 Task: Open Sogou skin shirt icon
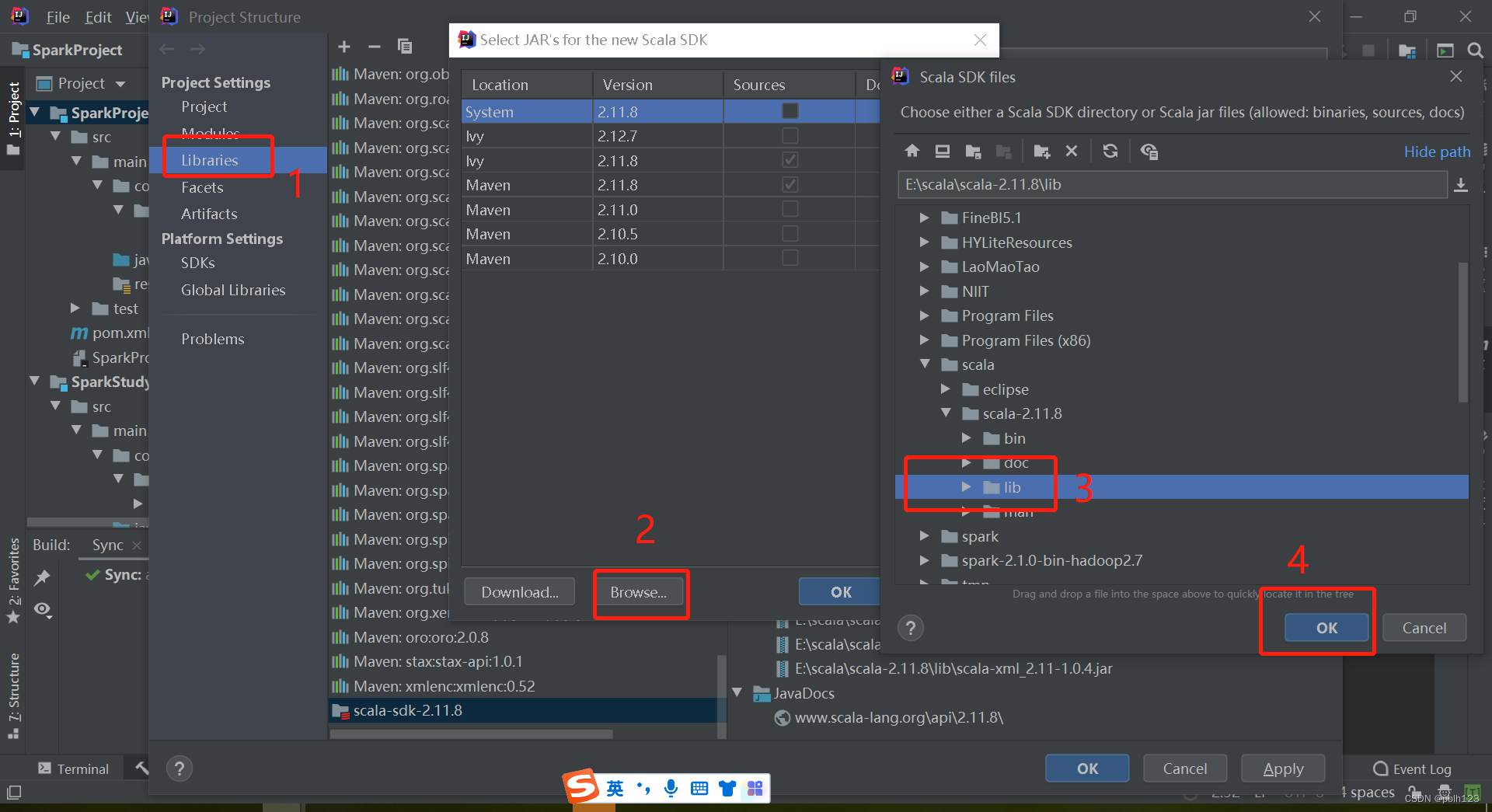pos(727,789)
